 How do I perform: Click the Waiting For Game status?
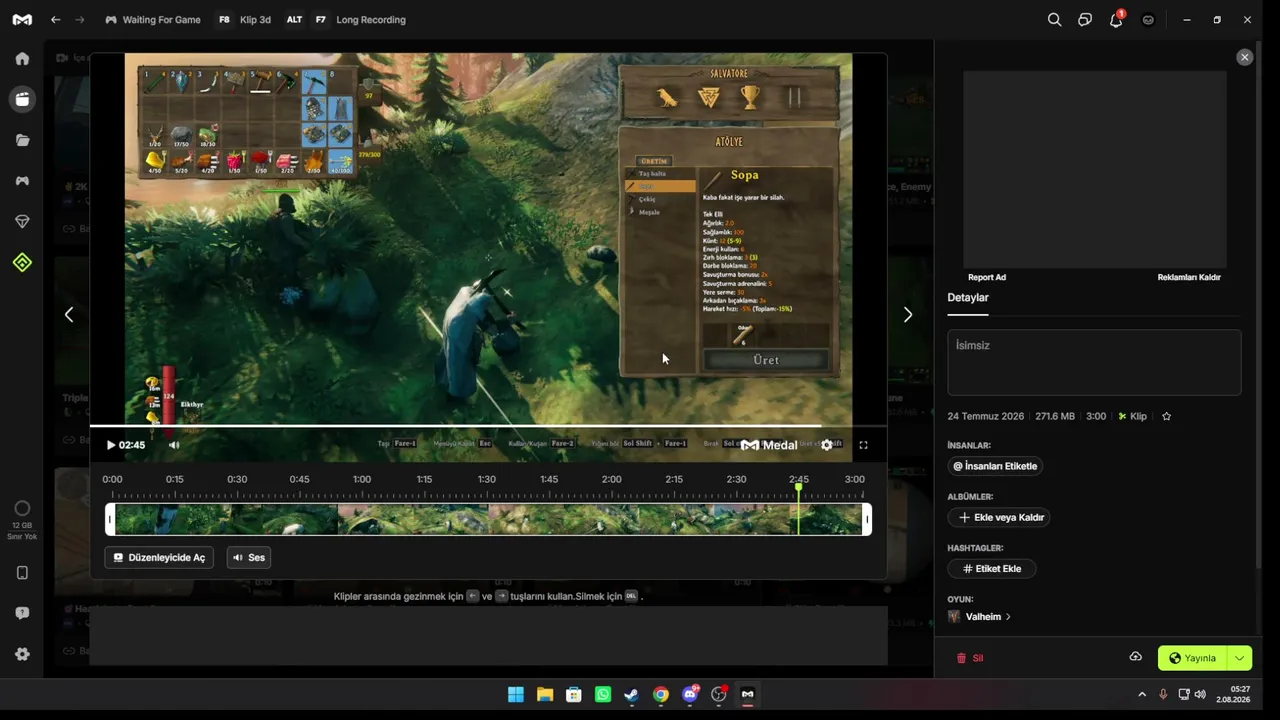coord(153,20)
